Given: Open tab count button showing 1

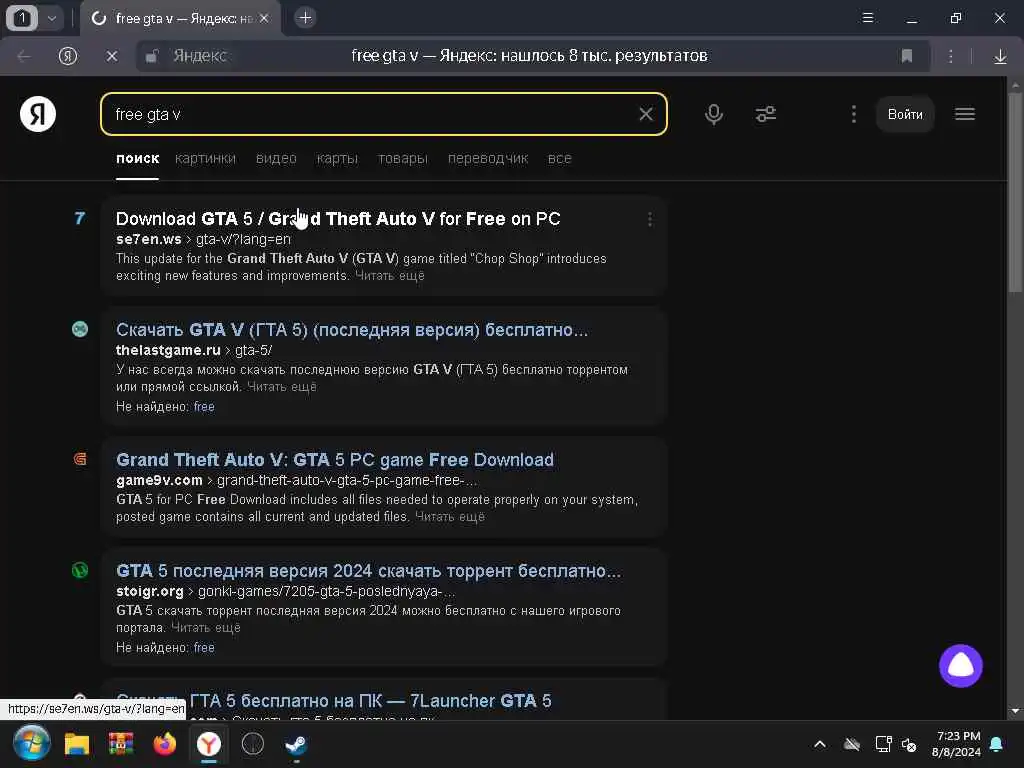Looking at the screenshot, I should (x=22, y=18).
